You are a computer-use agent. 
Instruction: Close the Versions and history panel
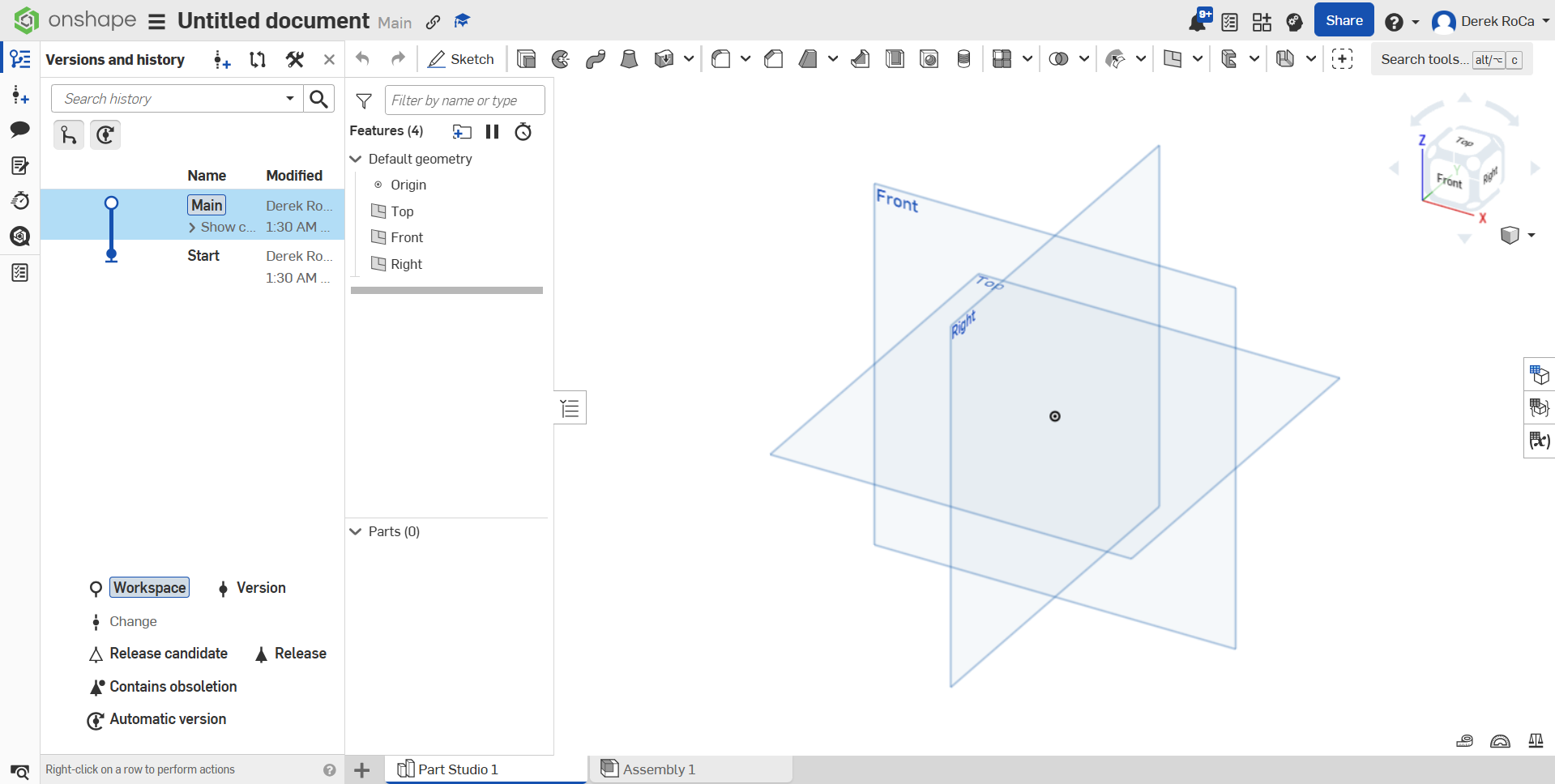click(329, 60)
